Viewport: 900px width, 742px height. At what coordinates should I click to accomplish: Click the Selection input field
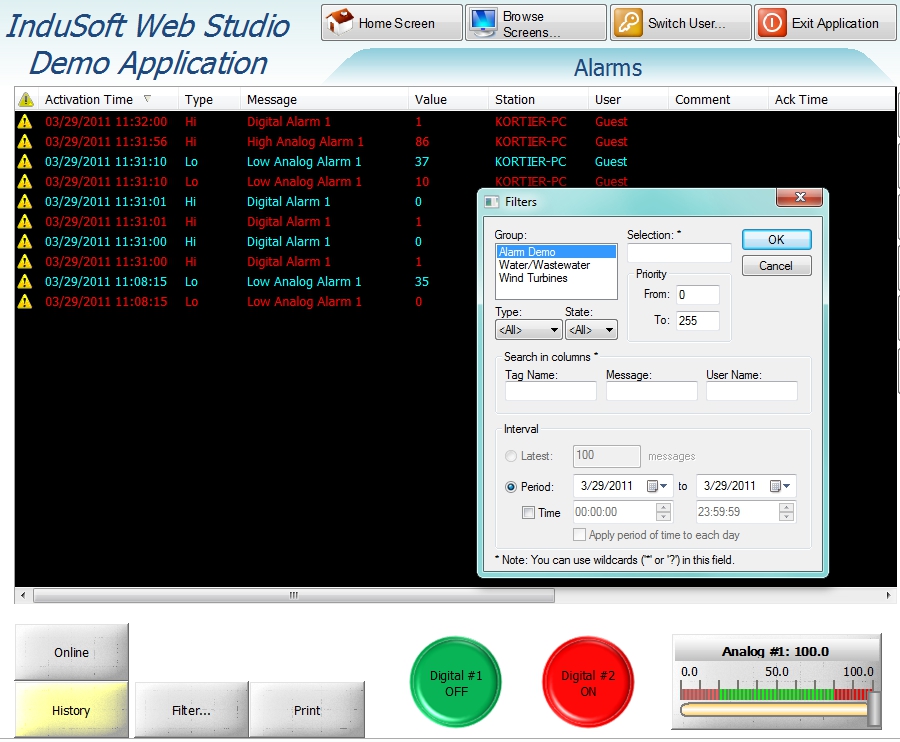[679, 253]
